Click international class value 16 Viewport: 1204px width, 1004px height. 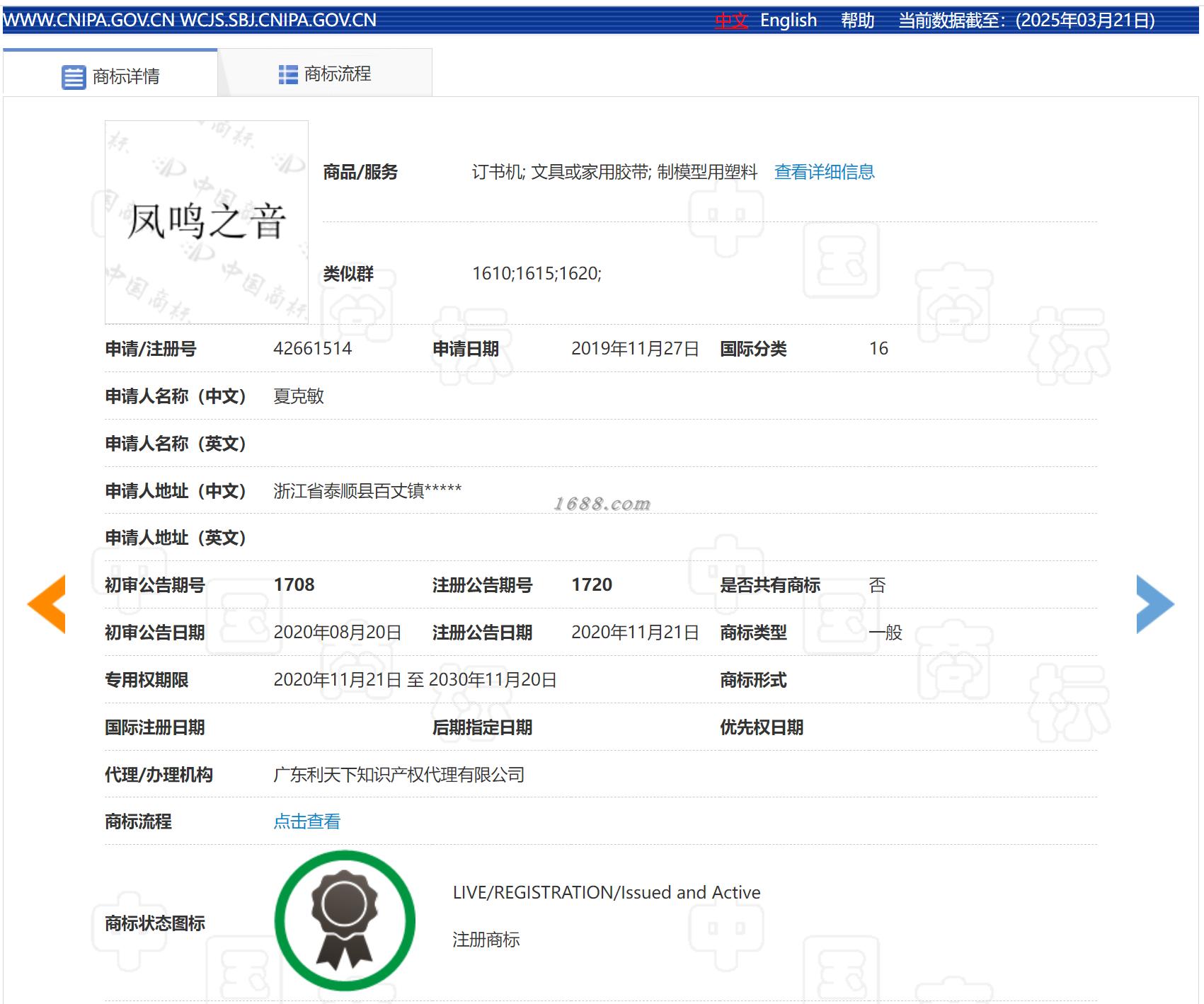pyautogui.click(x=878, y=348)
